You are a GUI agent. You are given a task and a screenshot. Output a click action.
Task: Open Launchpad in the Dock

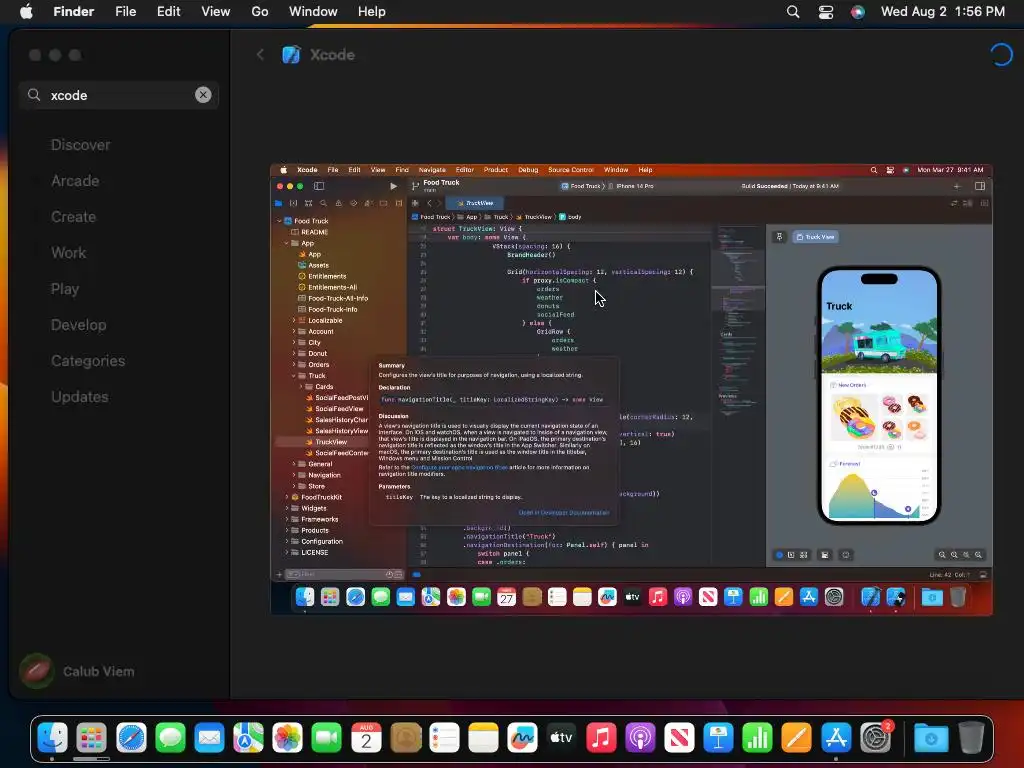91,738
